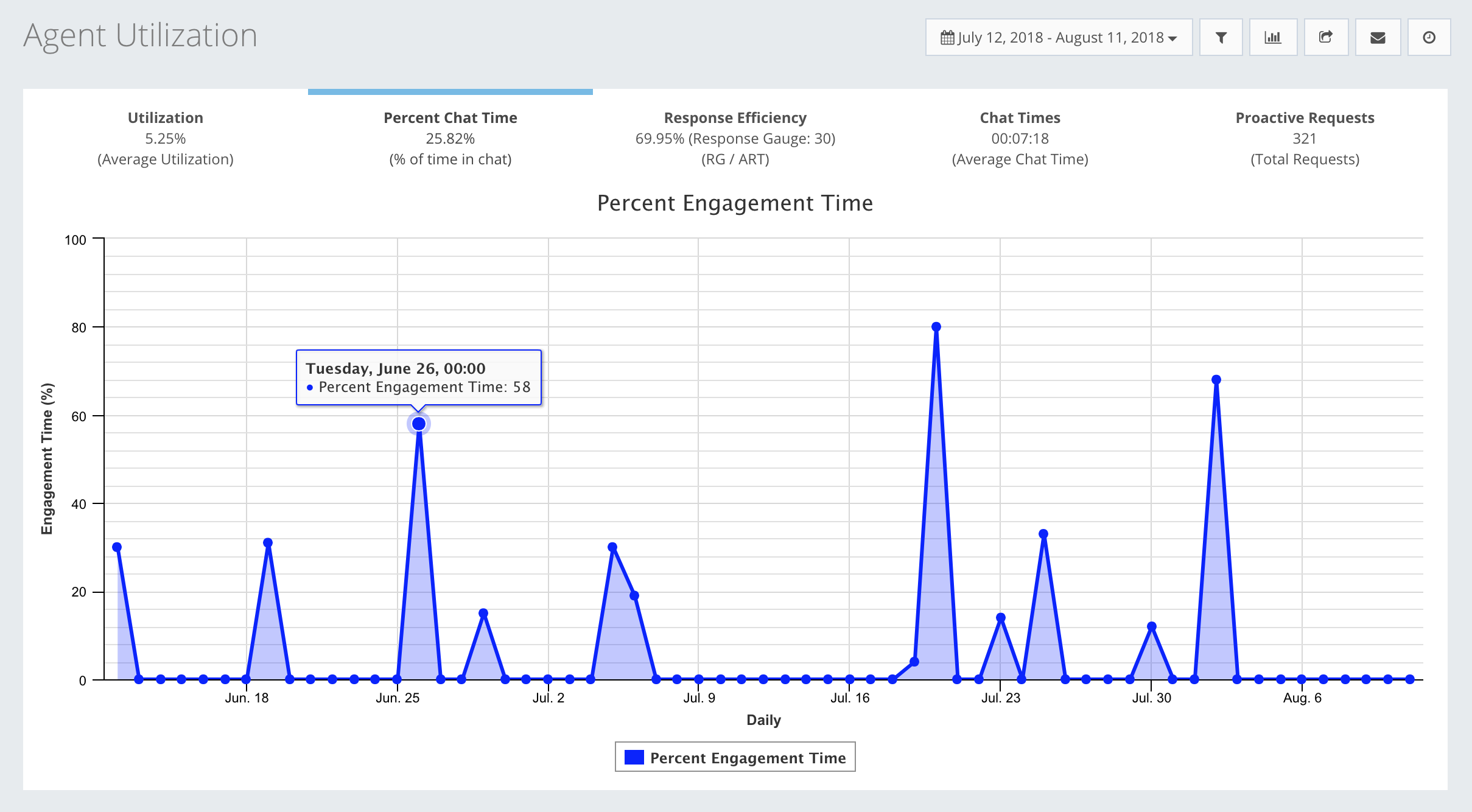The height and width of the screenshot is (812, 1472).
Task: Click the clock schedule icon
Action: click(1429, 38)
